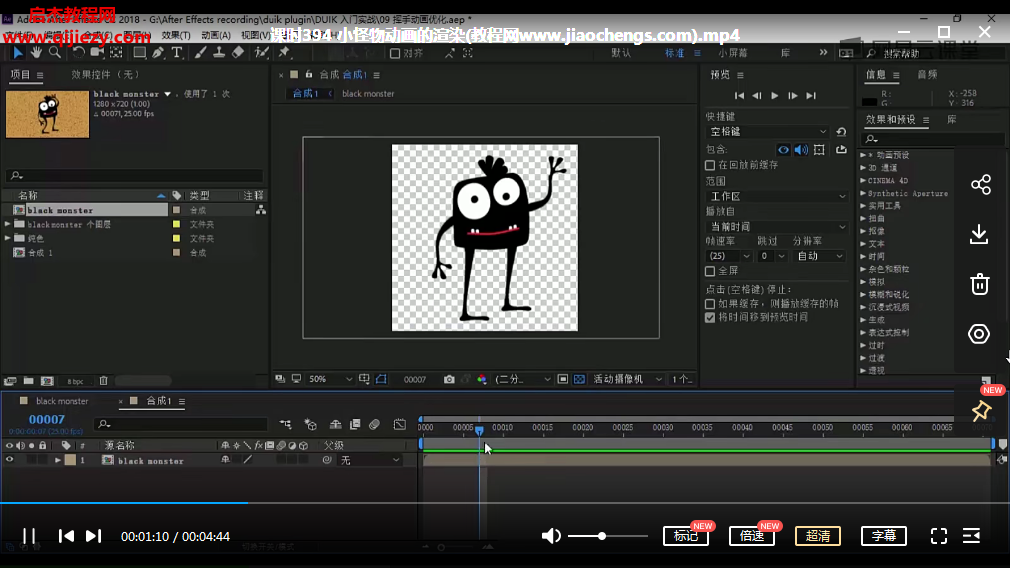The height and width of the screenshot is (568, 1010).
Task: Open the 50% magnification dropdown
Action: click(330, 379)
